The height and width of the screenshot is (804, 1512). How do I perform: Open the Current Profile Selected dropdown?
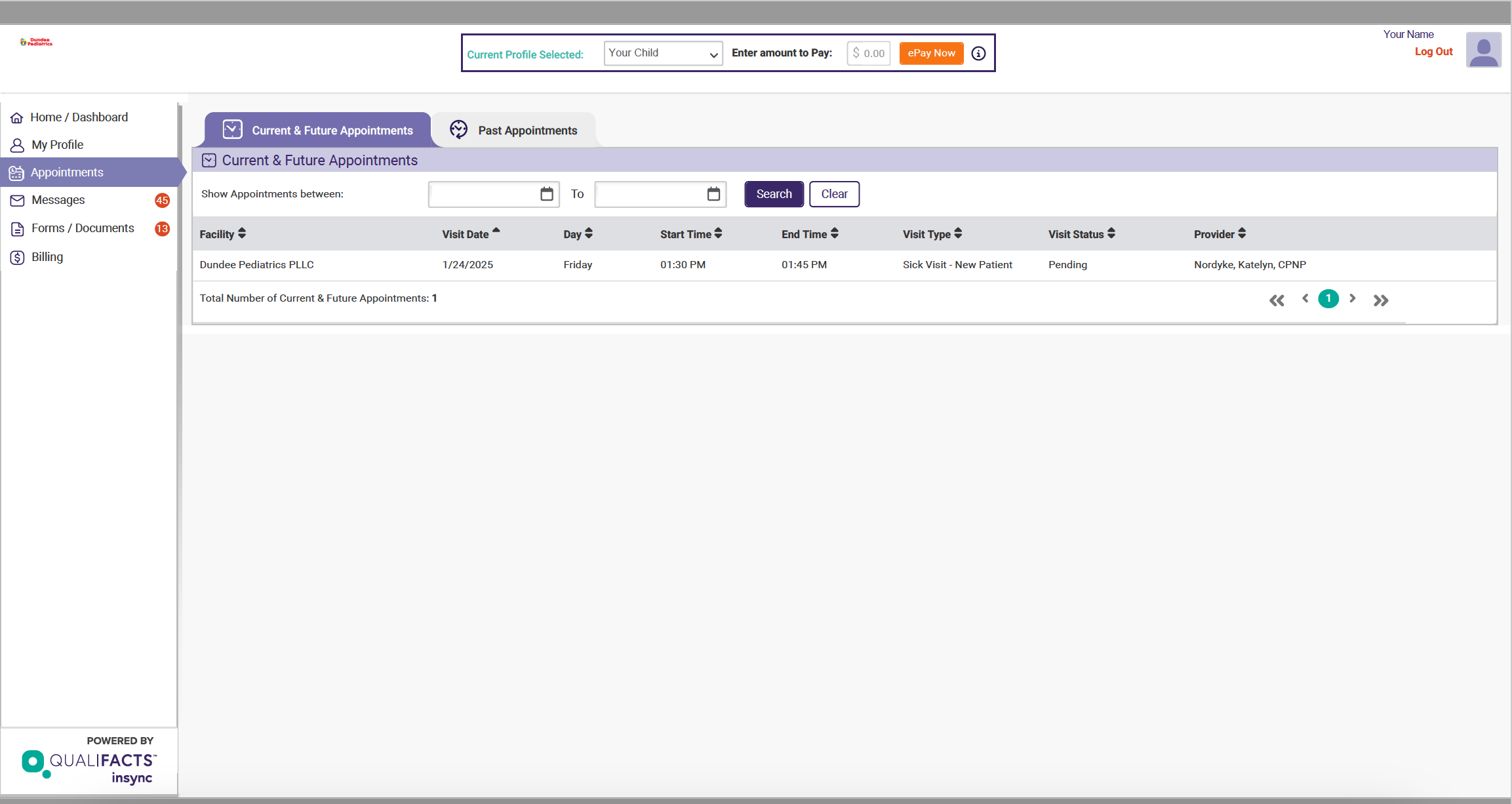pos(663,54)
